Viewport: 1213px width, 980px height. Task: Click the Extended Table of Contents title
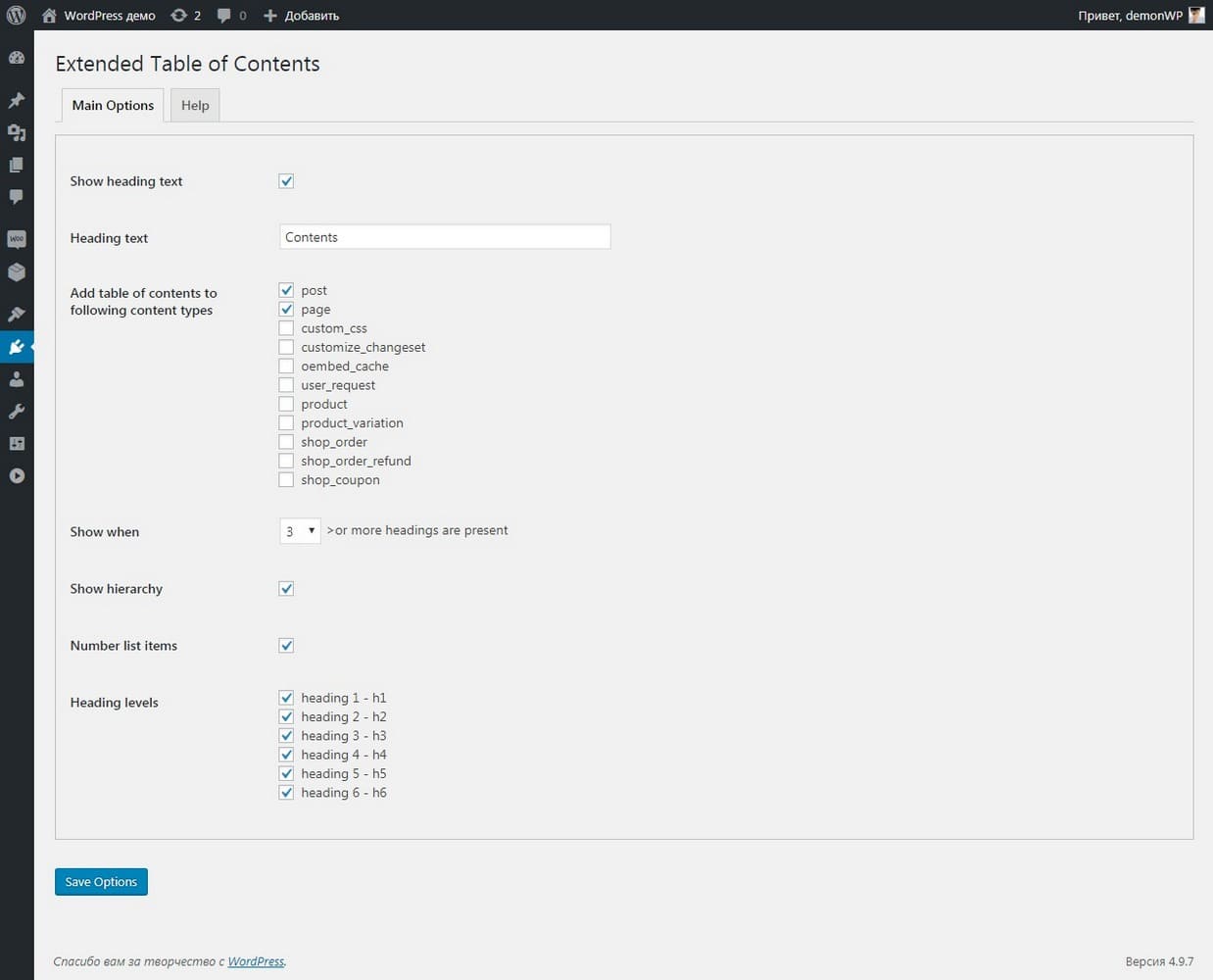tap(187, 64)
